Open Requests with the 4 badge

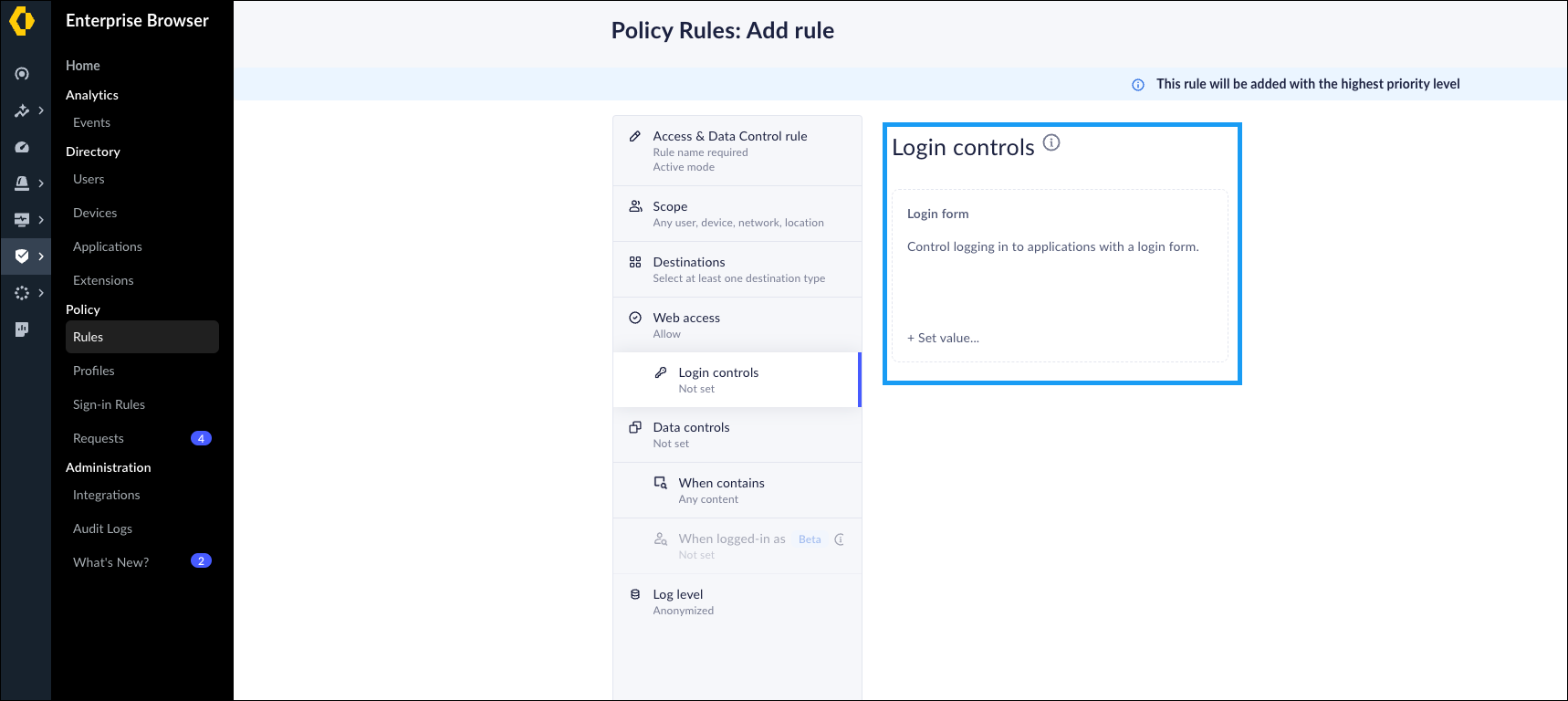pos(99,438)
